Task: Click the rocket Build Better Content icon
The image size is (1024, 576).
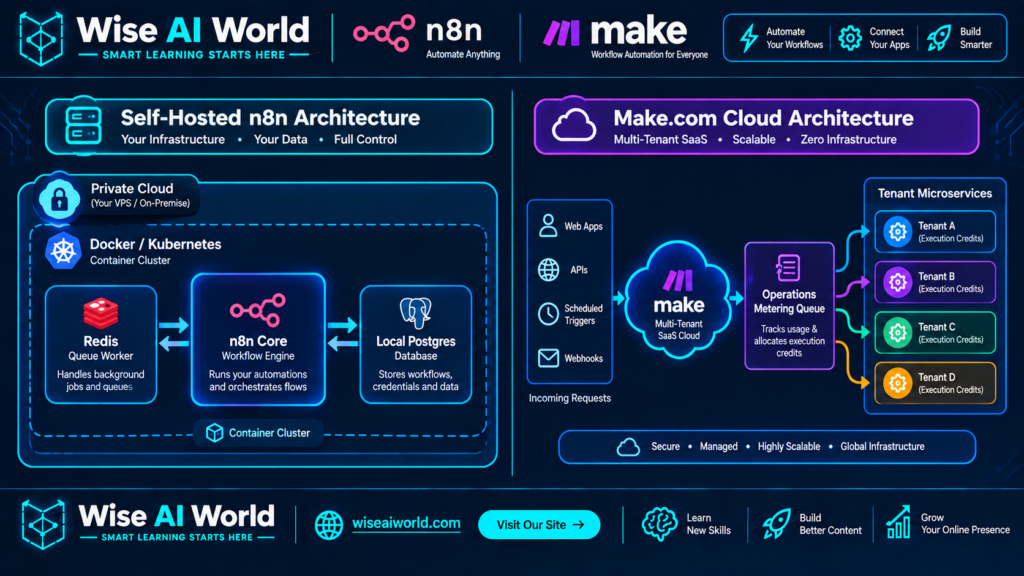Action: coord(776,524)
